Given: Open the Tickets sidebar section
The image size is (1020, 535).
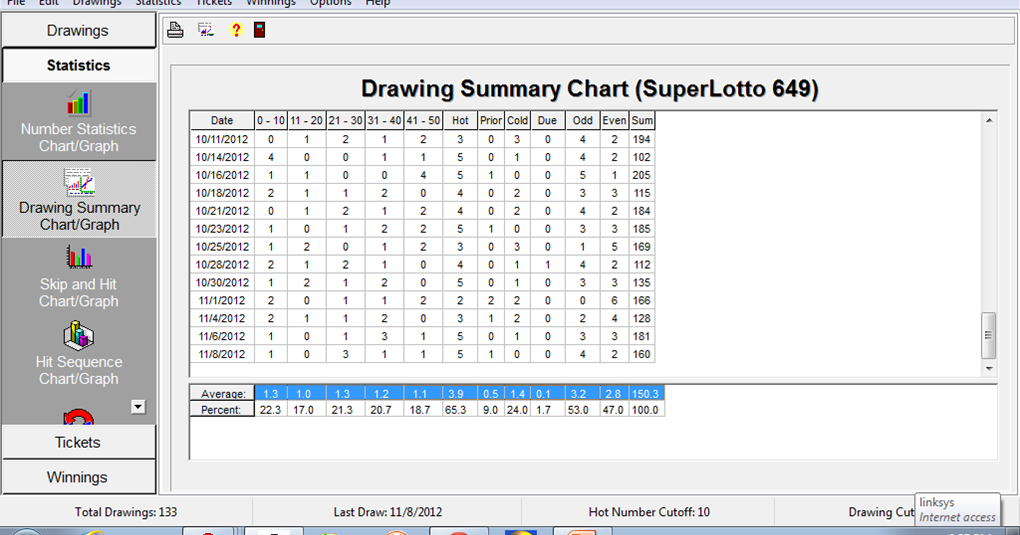Looking at the screenshot, I should (78, 443).
